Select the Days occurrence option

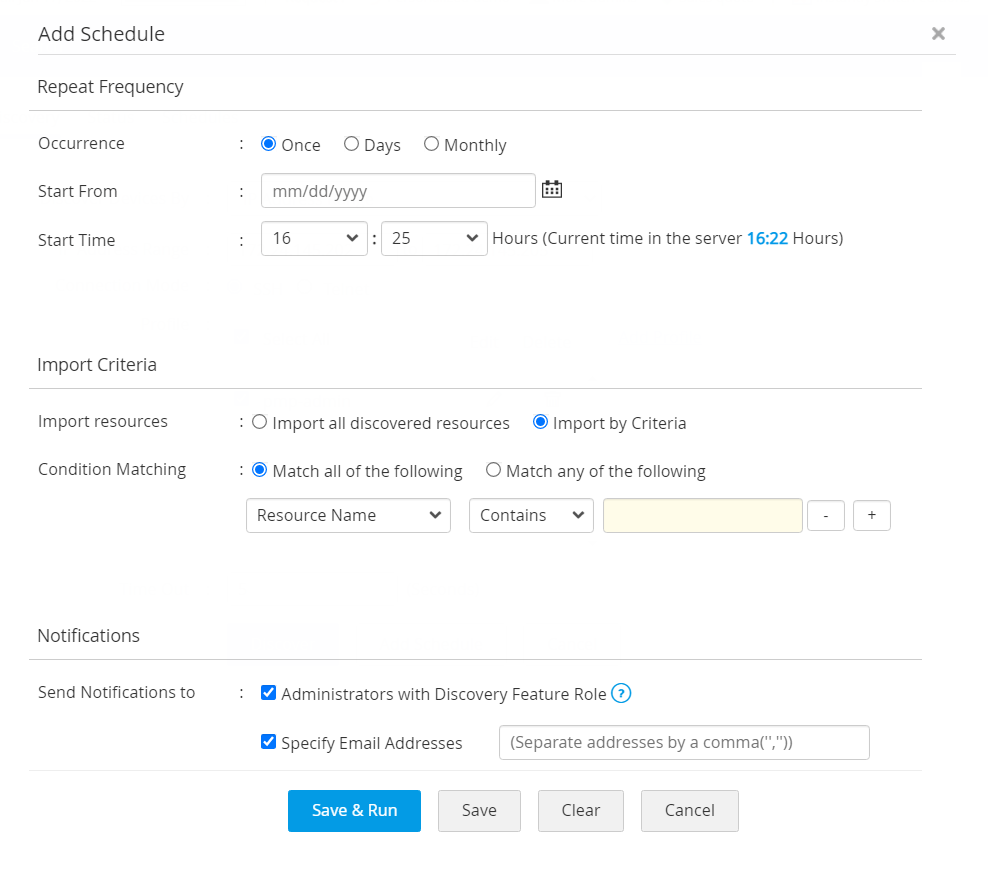click(x=351, y=144)
